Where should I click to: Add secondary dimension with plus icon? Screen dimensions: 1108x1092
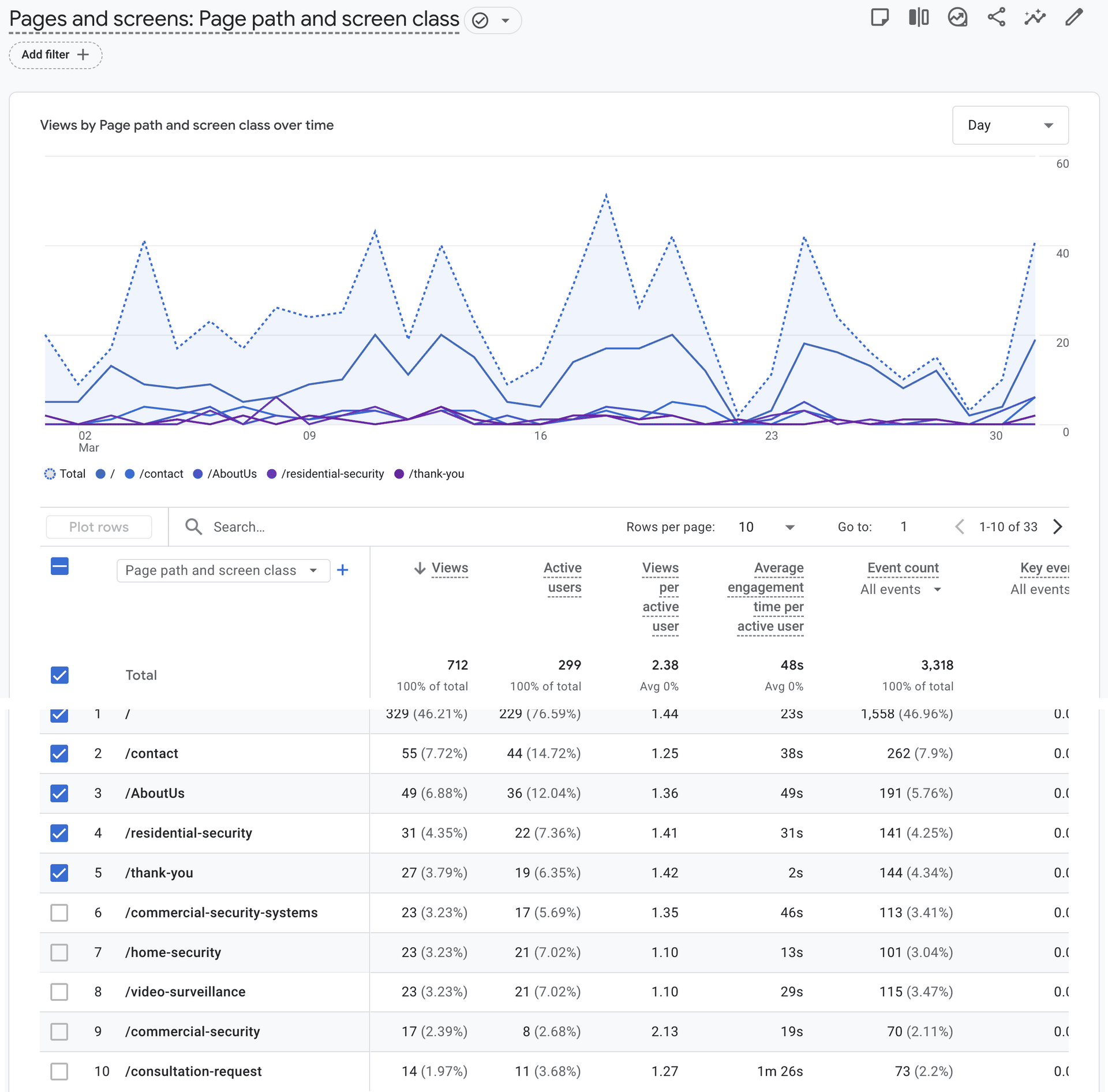pos(343,570)
